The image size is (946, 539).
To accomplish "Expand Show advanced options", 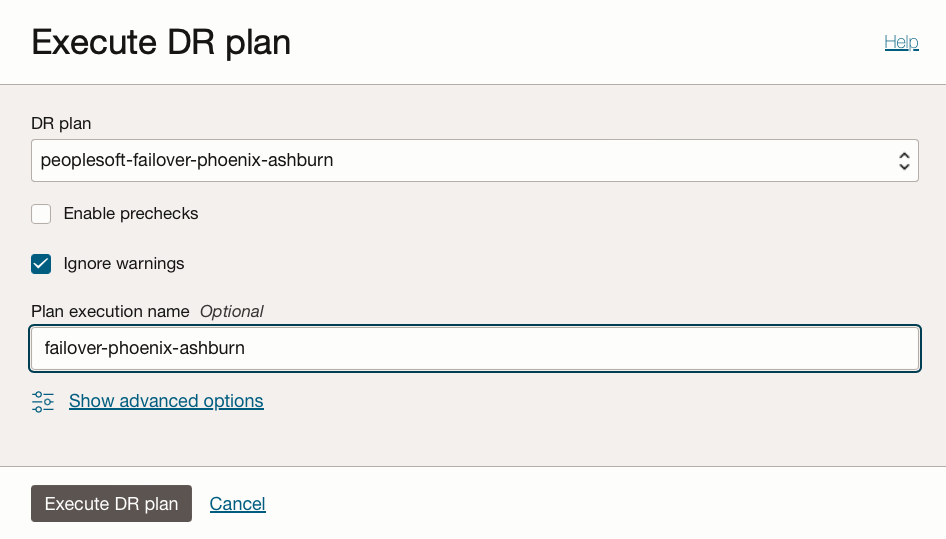I will tap(166, 401).
